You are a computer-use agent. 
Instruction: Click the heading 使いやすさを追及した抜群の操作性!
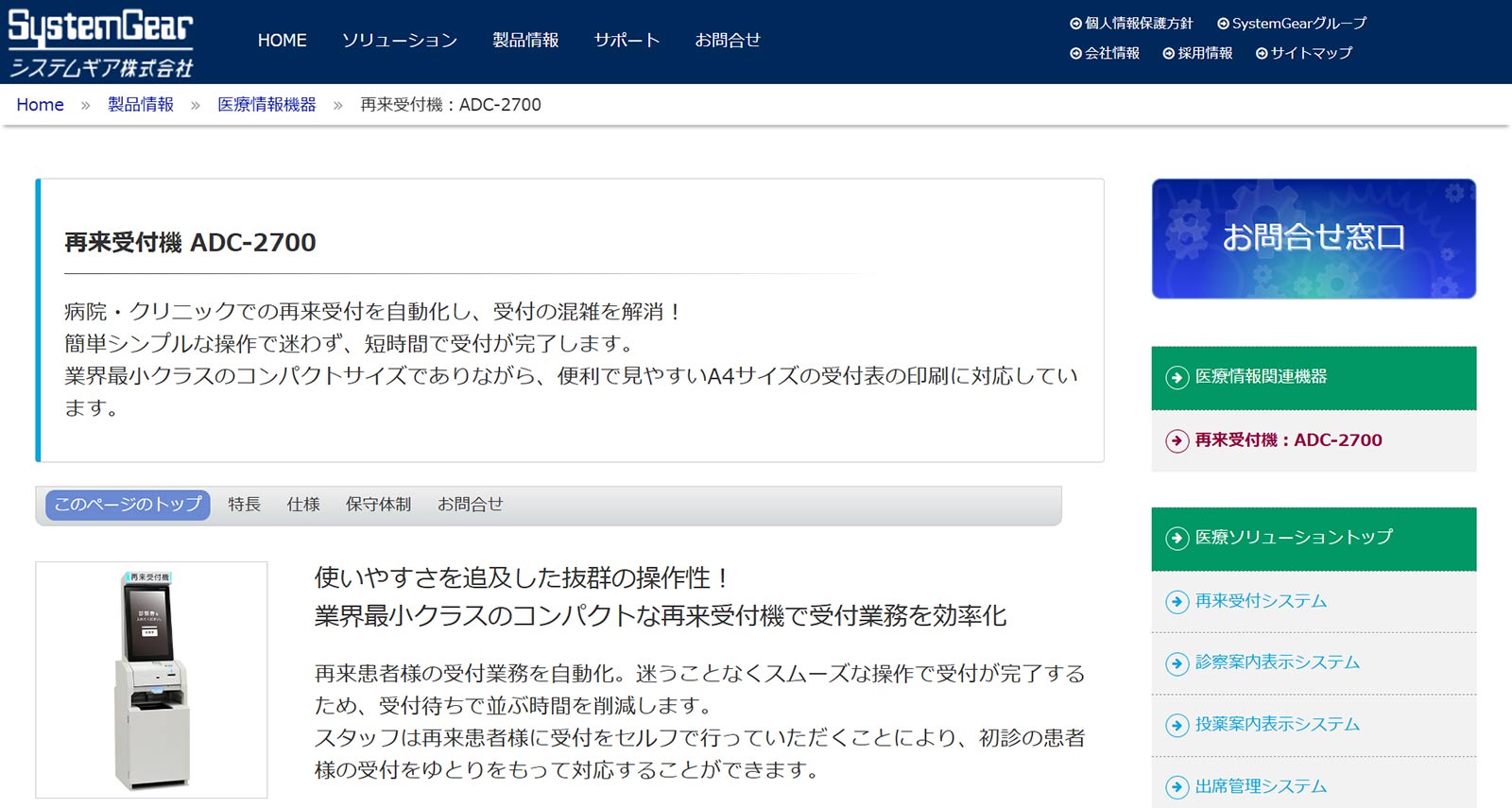(521, 577)
